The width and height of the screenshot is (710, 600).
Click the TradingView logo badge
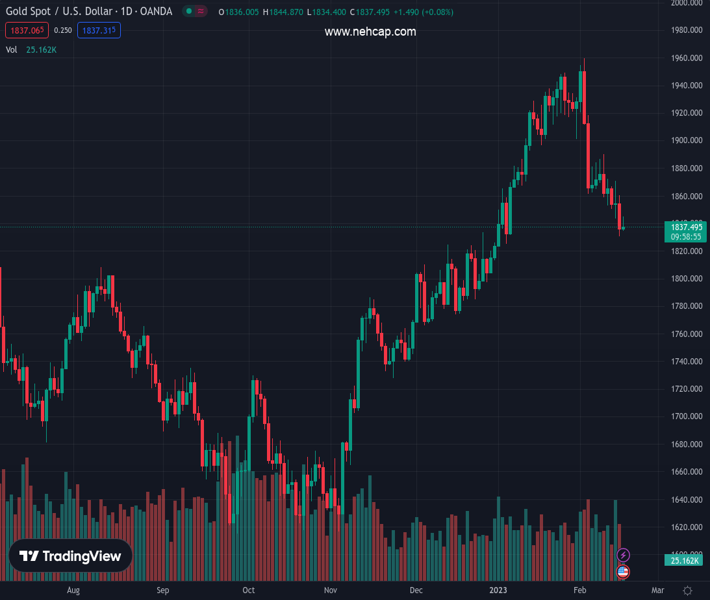71,556
